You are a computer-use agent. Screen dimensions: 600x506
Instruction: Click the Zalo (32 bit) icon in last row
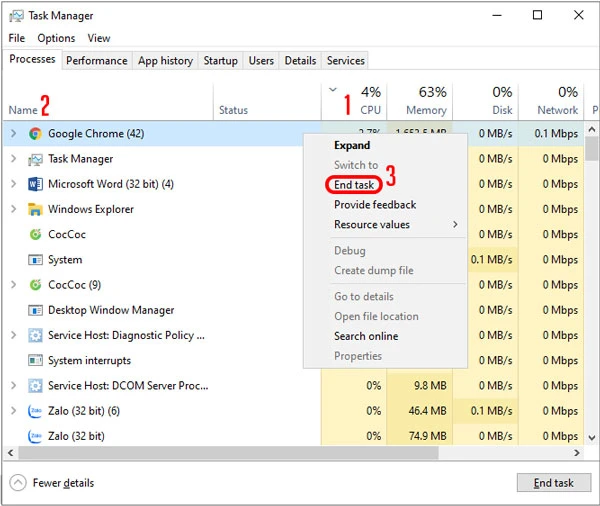pyautogui.click(x=35, y=436)
